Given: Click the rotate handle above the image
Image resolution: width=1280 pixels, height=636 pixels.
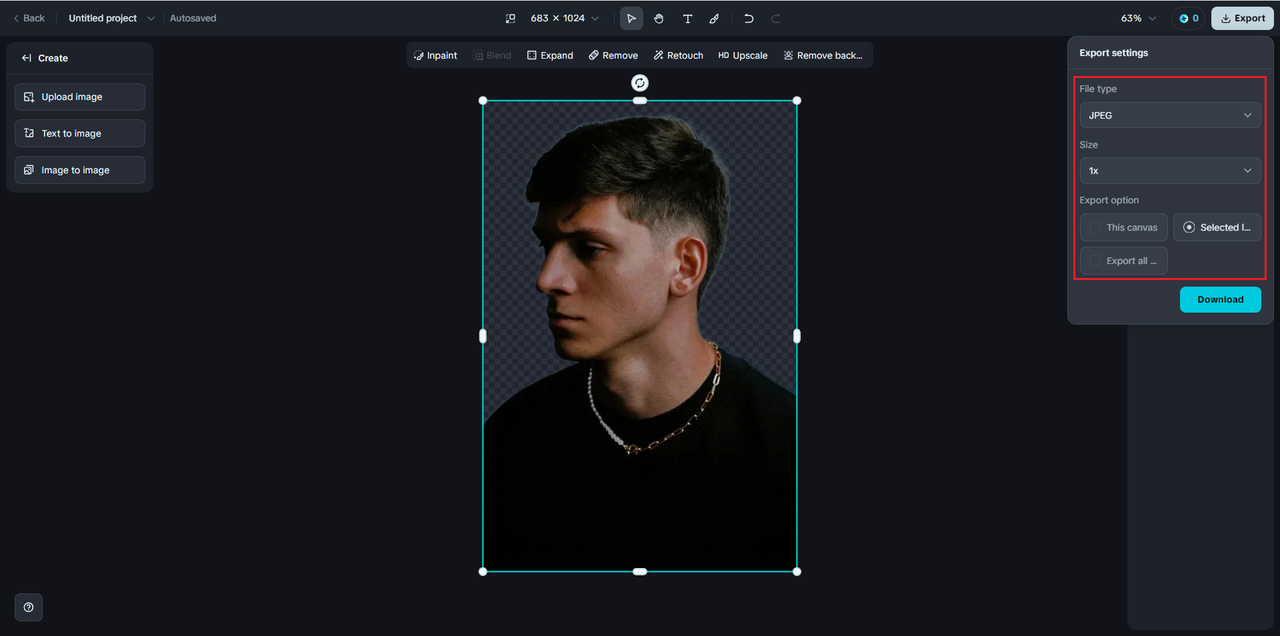Looking at the screenshot, I should (x=640, y=83).
